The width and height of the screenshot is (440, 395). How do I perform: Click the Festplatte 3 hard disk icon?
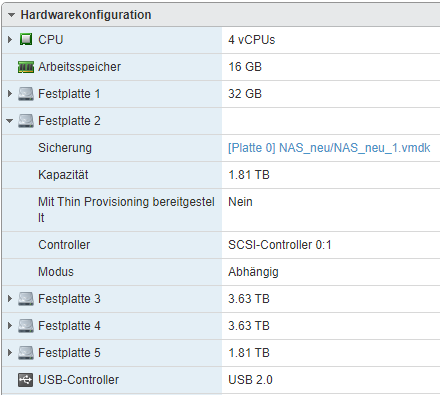(x=26, y=299)
